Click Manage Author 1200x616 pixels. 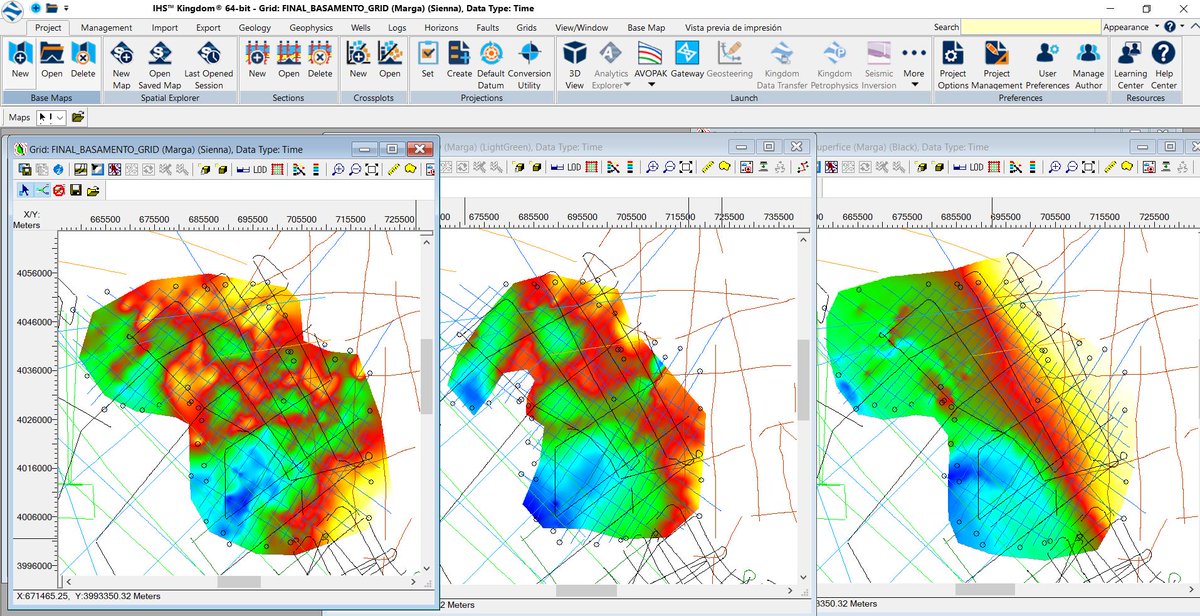1088,65
